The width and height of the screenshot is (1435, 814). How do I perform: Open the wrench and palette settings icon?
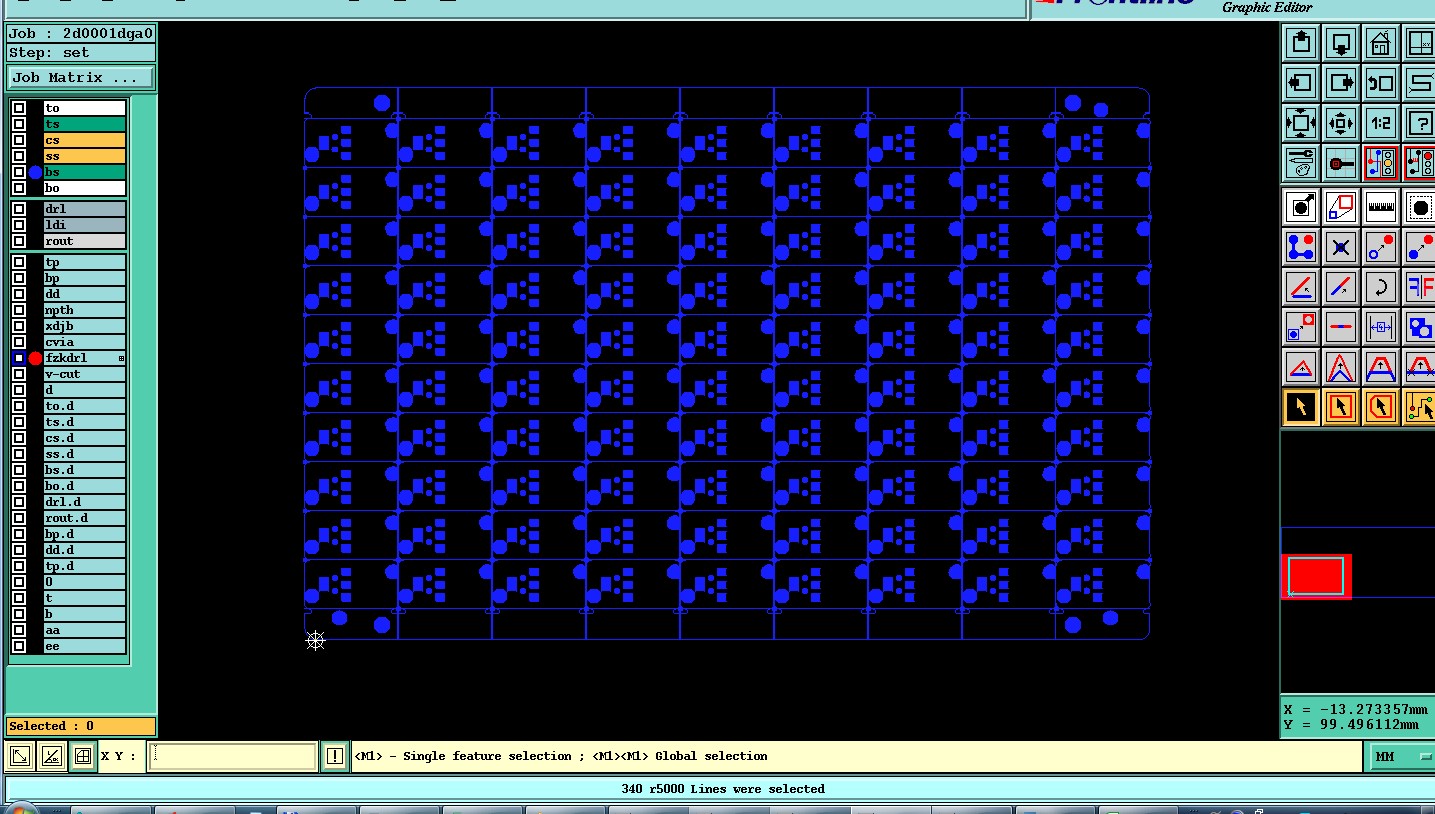click(x=1301, y=163)
